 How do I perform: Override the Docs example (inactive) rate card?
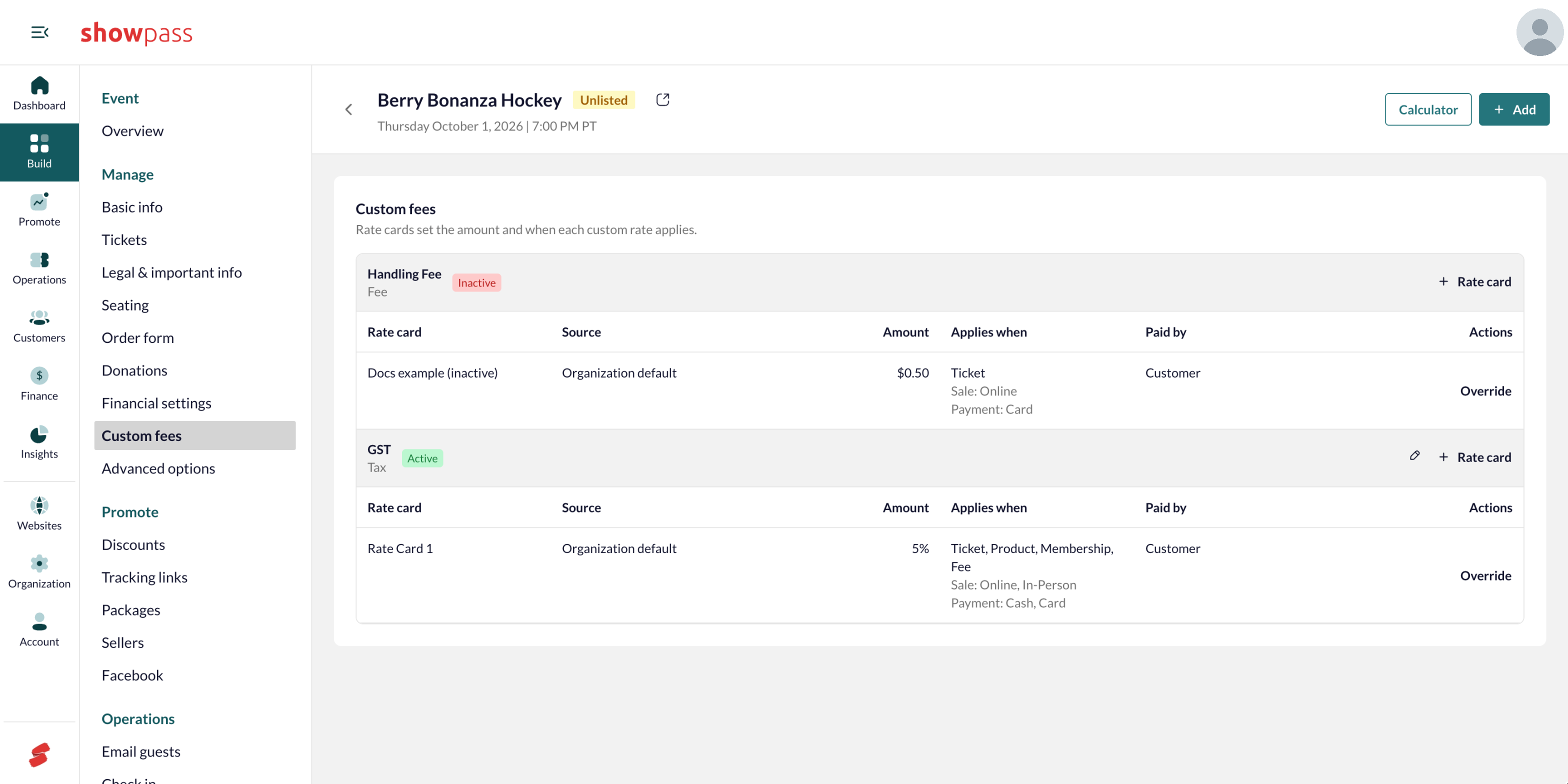pyautogui.click(x=1485, y=391)
